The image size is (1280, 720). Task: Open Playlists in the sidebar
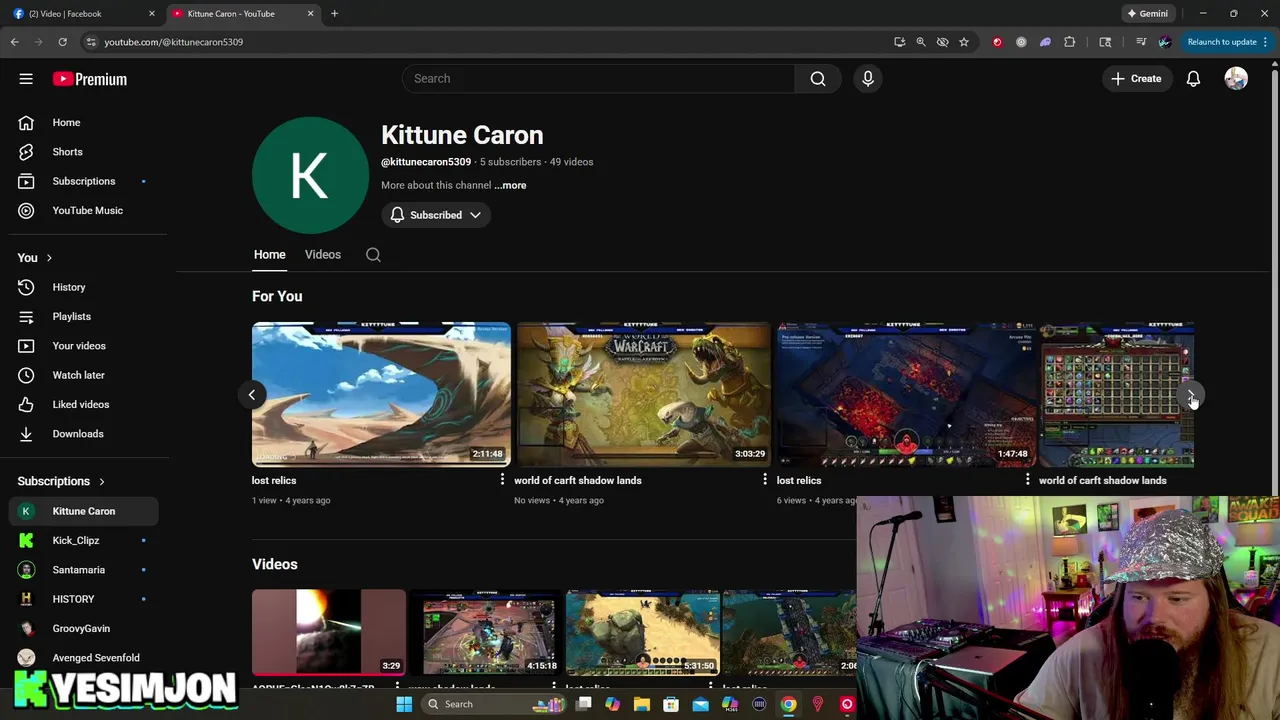pyautogui.click(x=84, y=316)
